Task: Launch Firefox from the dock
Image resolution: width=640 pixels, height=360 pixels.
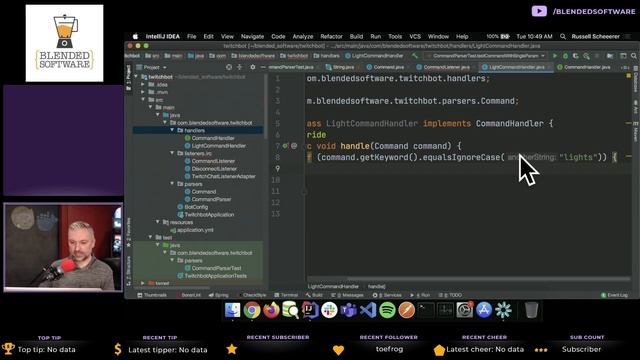Action: coord(271,310)
